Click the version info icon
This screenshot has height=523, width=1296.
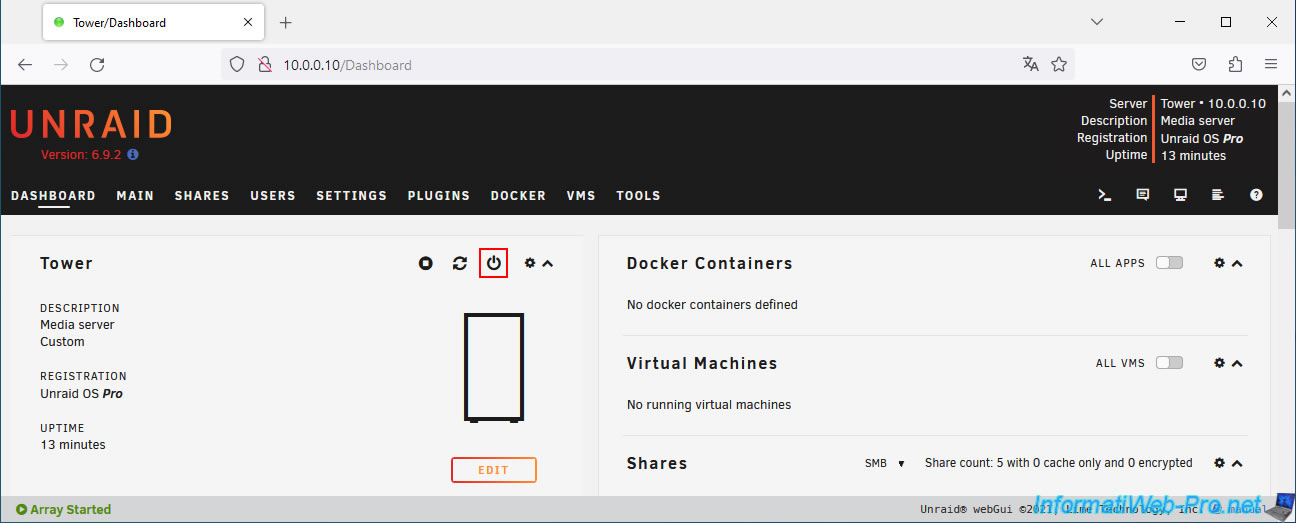(x=133, y=155)
